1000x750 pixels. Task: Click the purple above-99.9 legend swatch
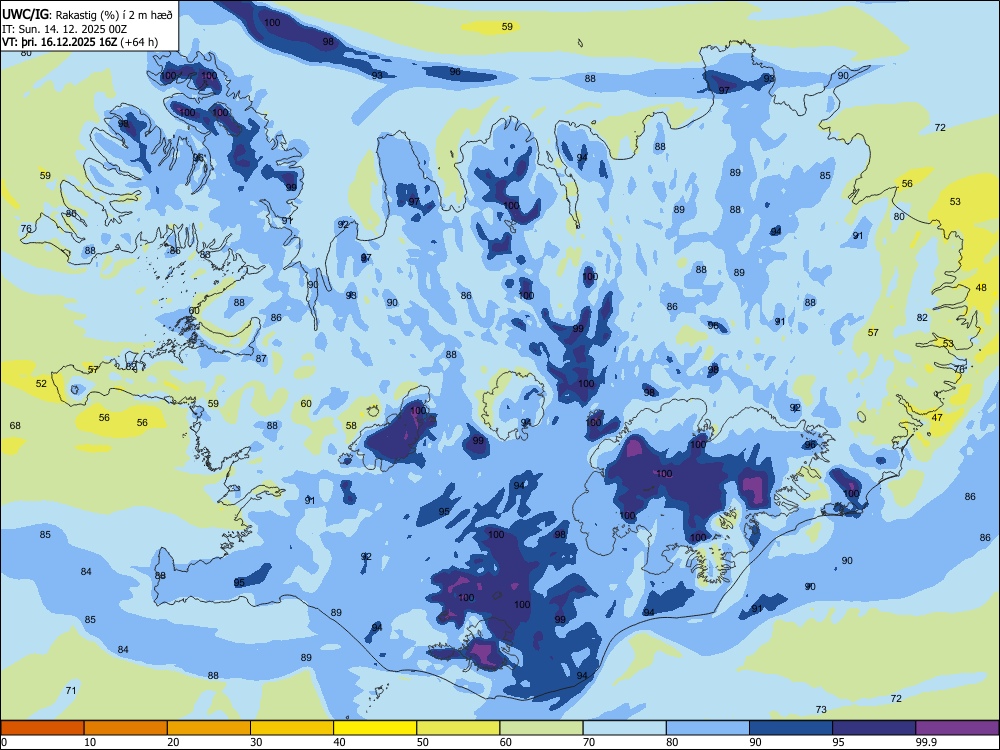point(957,728)
